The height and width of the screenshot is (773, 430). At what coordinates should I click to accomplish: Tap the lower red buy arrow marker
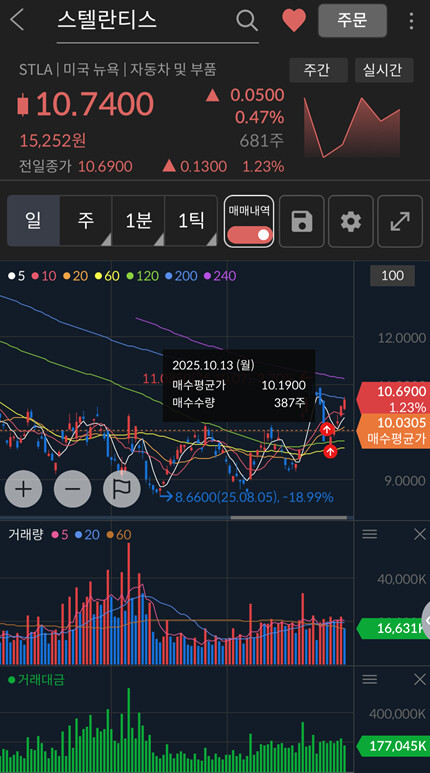(x=330, y=450)
